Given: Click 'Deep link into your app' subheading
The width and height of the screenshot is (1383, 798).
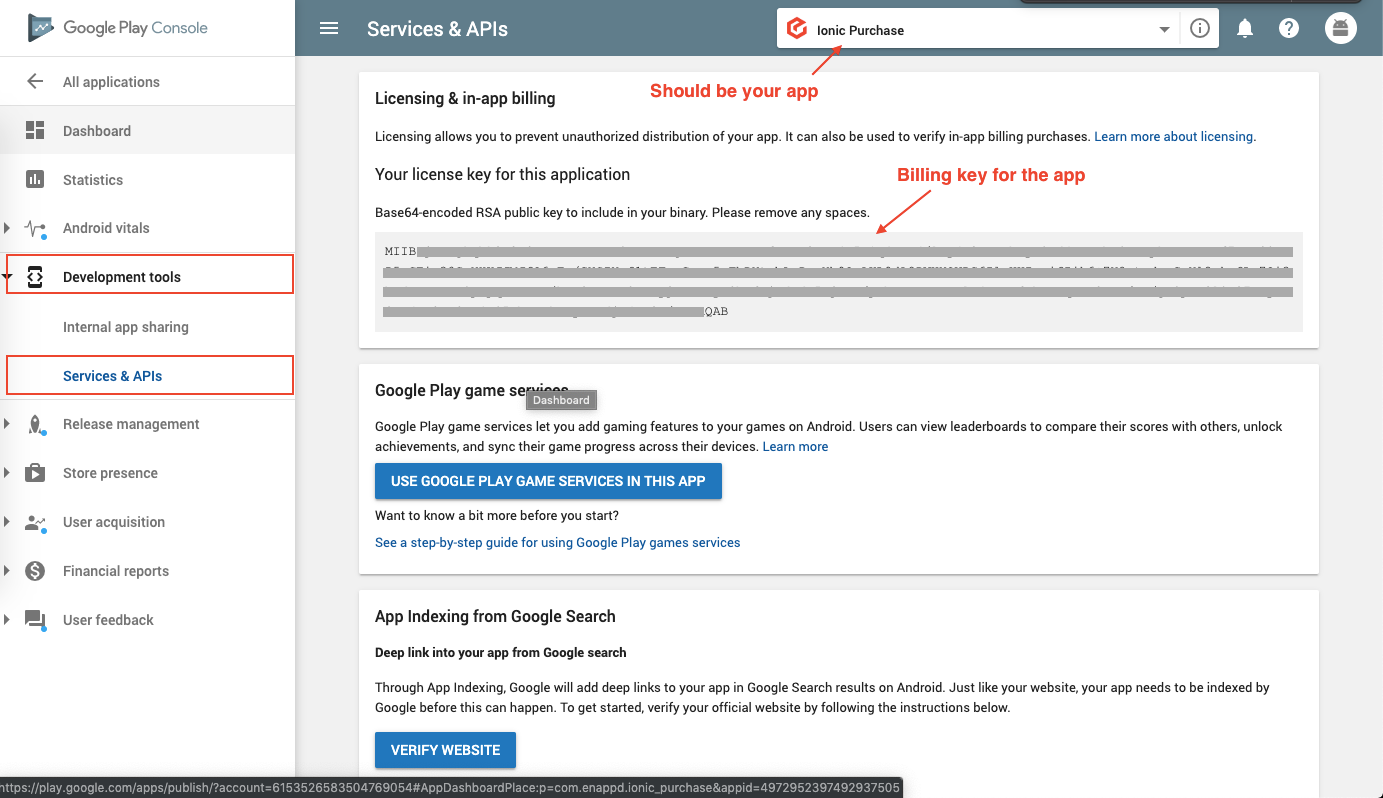Looking at the screenshot, I should 500,652.
